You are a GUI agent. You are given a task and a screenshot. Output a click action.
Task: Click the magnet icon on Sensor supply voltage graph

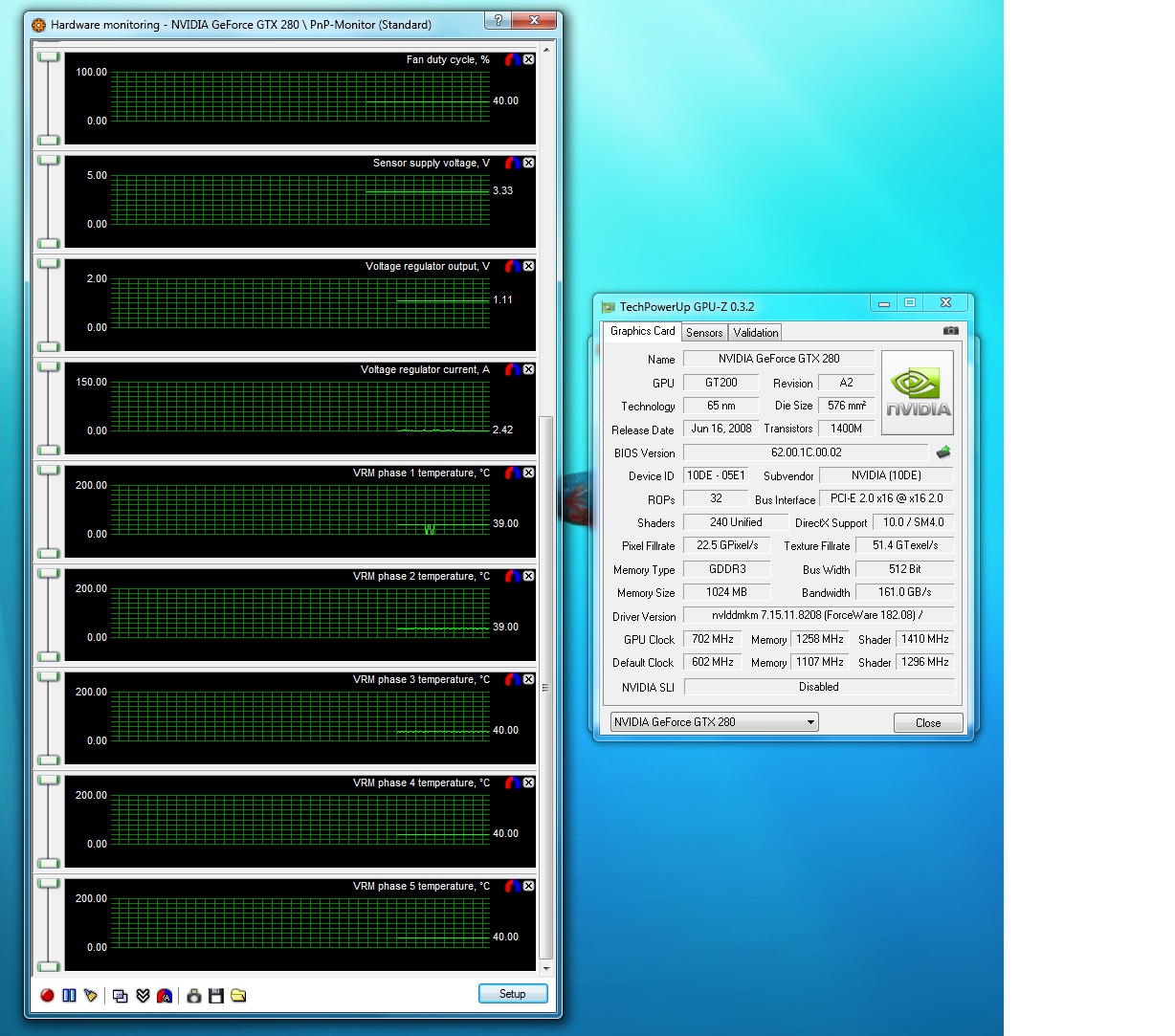point(513,163)
